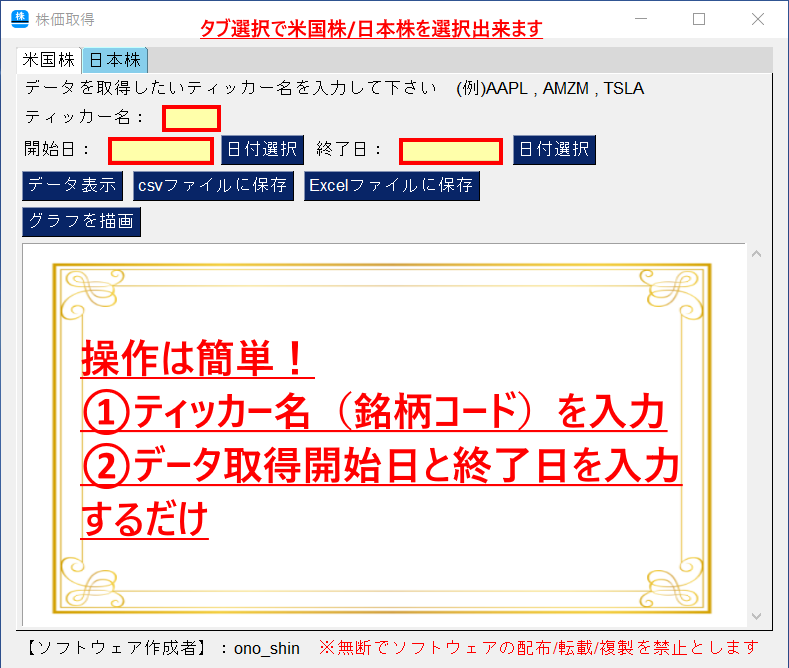Click the データ表示 button
Screen dimensions: 789x668
tap(72, 186)
